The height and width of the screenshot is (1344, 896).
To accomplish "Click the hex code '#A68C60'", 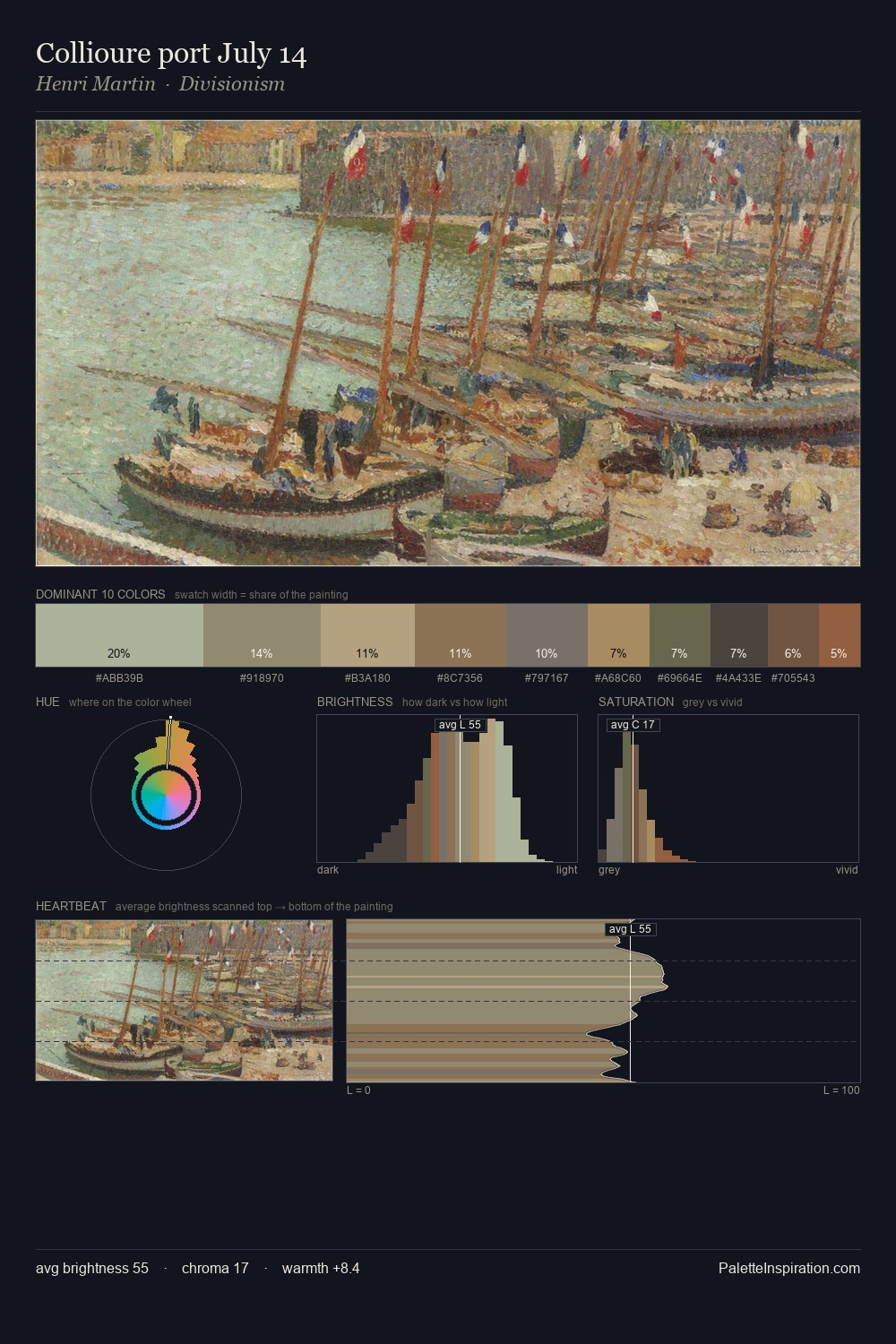I will pyautogui.click(x=618, y=678).
